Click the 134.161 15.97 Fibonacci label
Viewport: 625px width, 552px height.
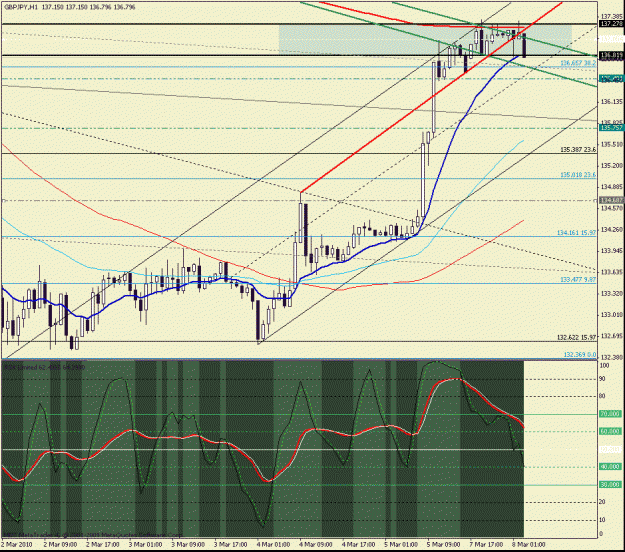click(x=576, y=232)
